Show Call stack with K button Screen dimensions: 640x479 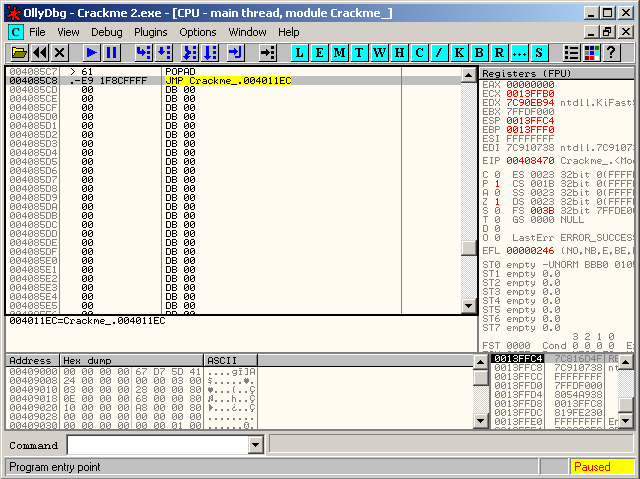[459, 53]
